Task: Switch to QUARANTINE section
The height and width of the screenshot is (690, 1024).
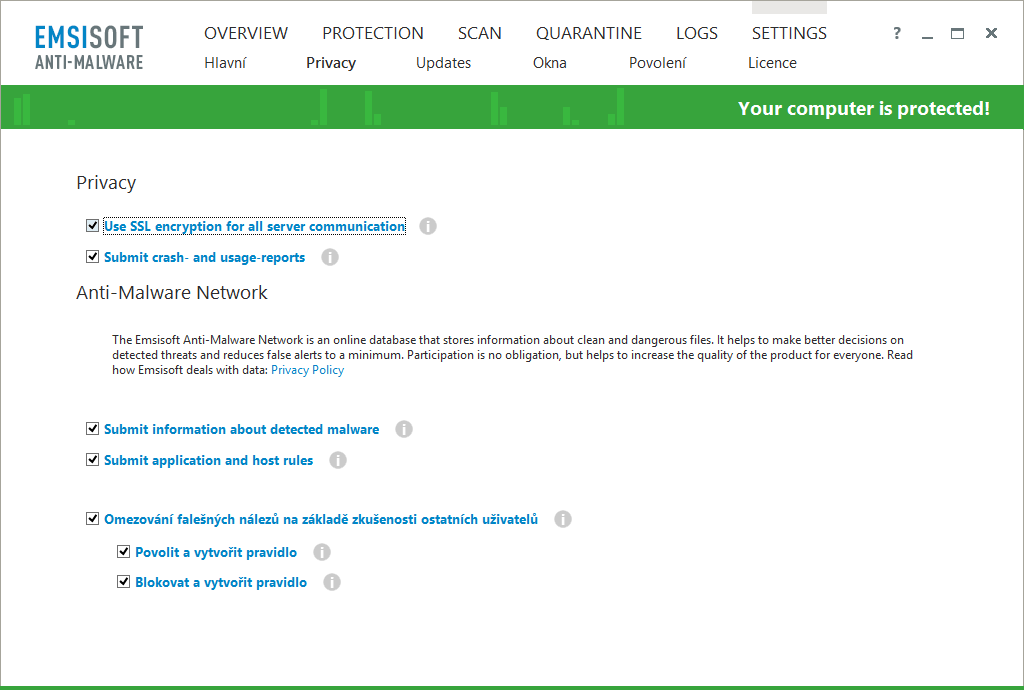Action: tap(589, 33)
